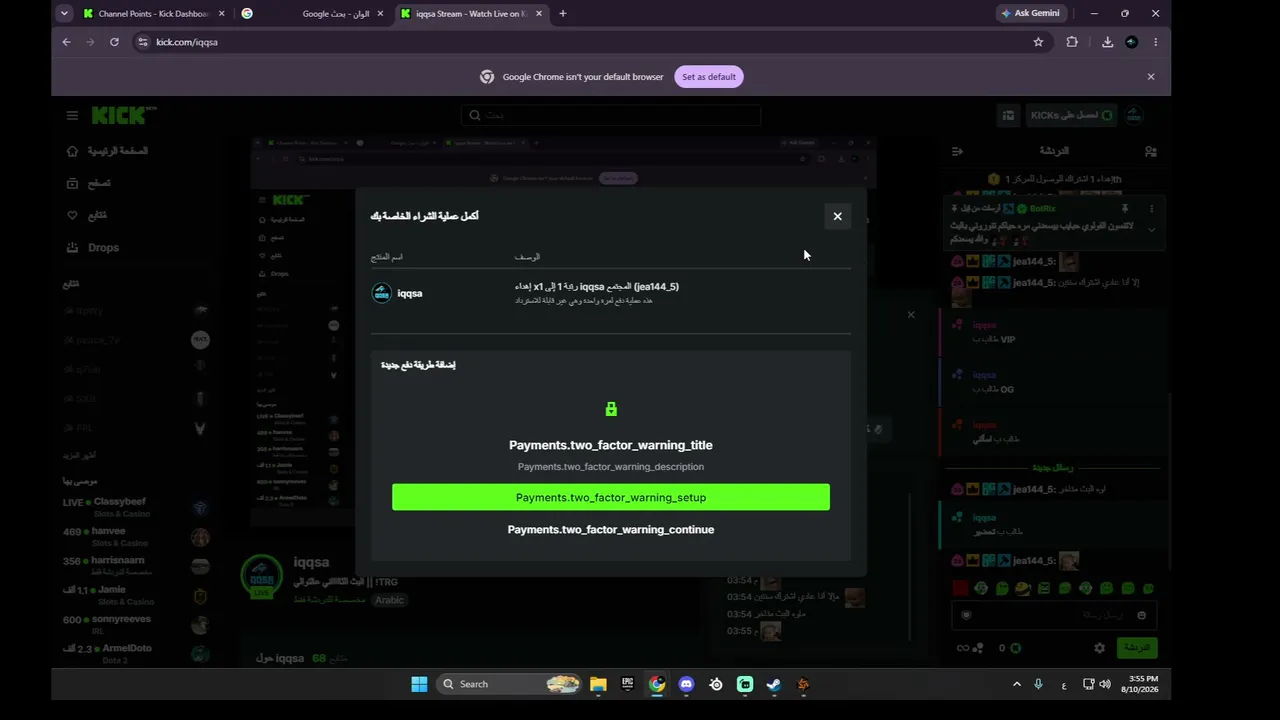
Task: Open the Kick hamburger sidebar menu
Action: point(72,115)
